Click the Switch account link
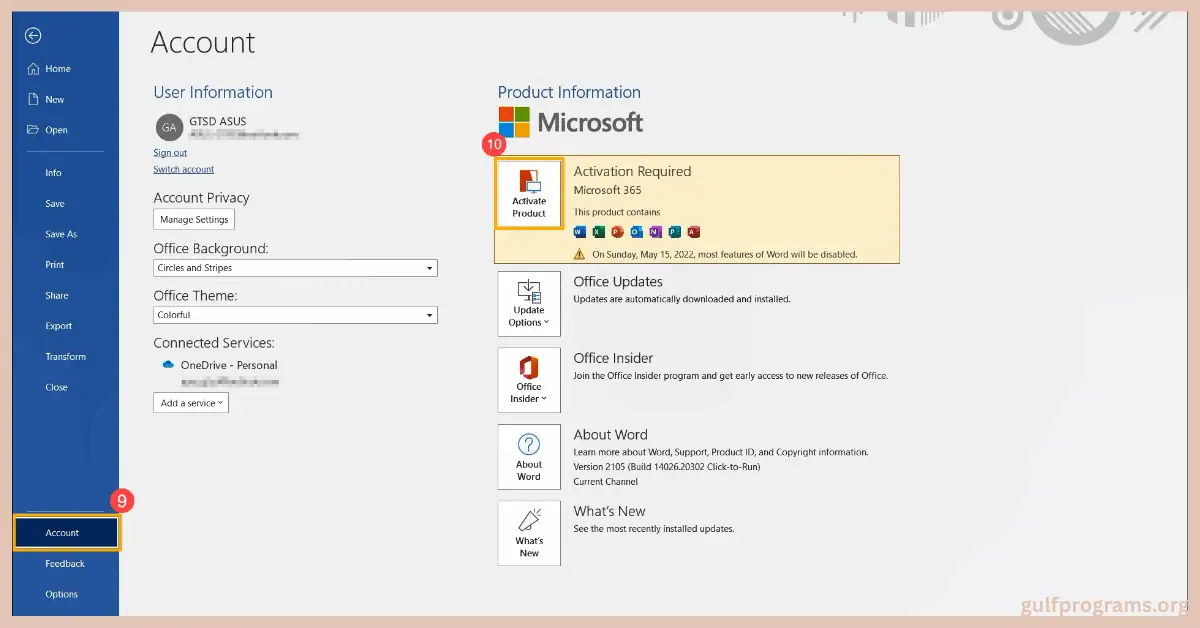 [183, 170]
